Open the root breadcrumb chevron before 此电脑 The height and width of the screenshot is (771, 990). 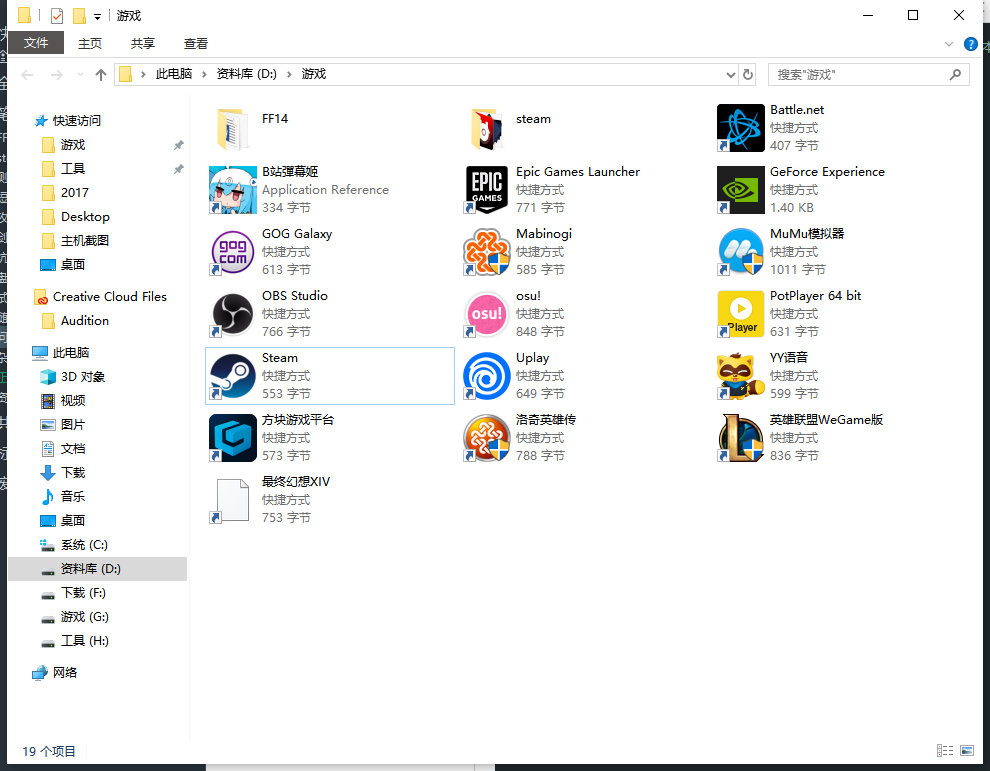click(x=143, y=75)
